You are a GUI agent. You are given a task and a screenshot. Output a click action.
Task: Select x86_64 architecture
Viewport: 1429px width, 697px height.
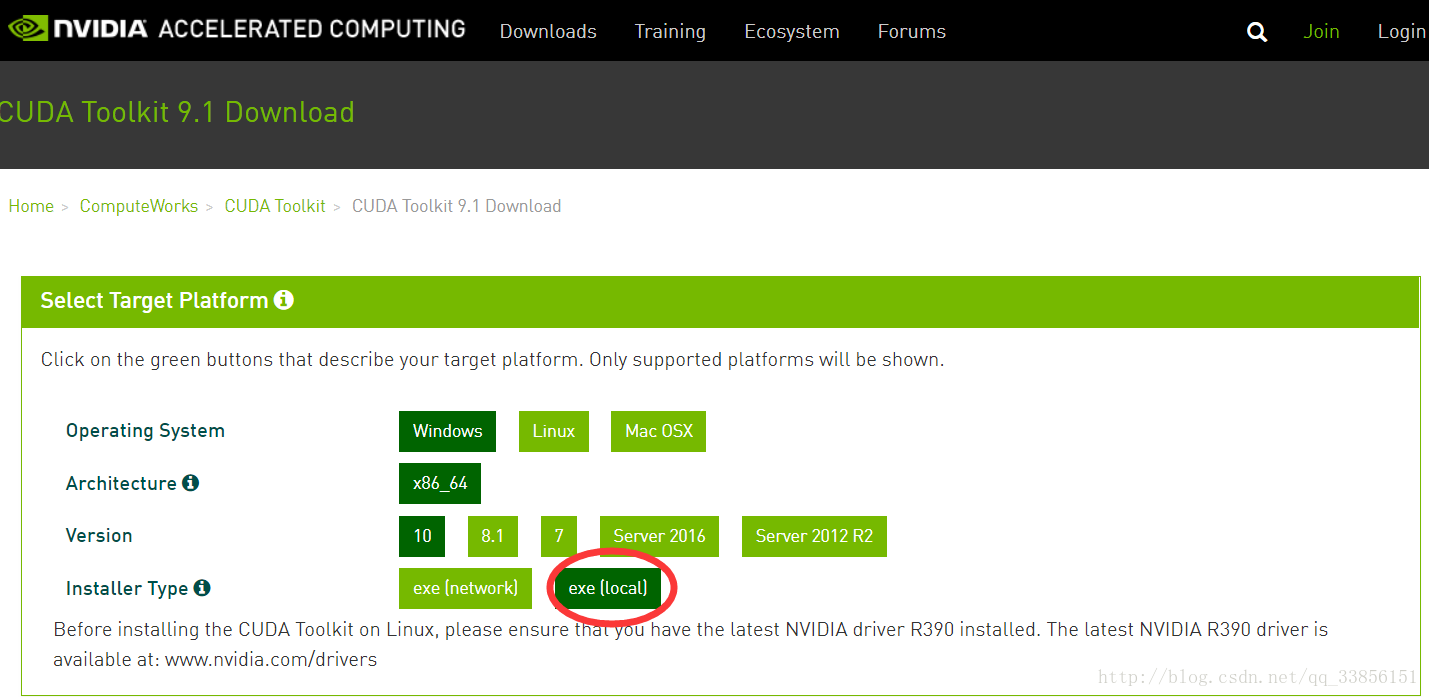(440, 483)
